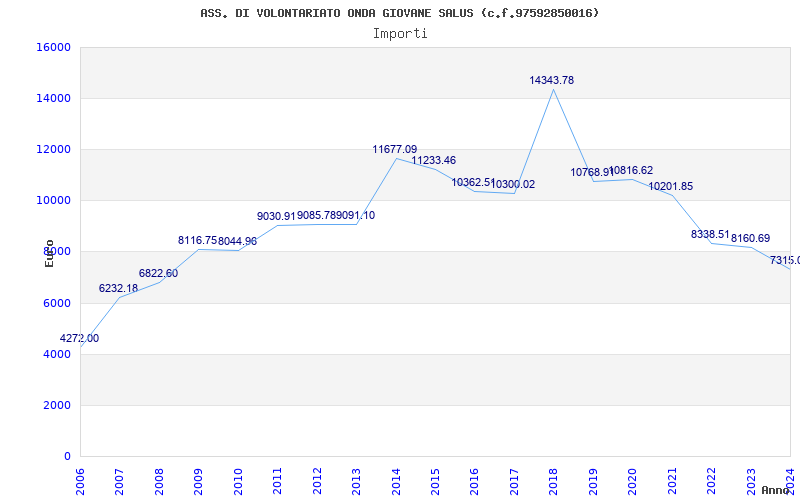
Task: Click the x-axis year 2012
Action: tap(317, 481)
